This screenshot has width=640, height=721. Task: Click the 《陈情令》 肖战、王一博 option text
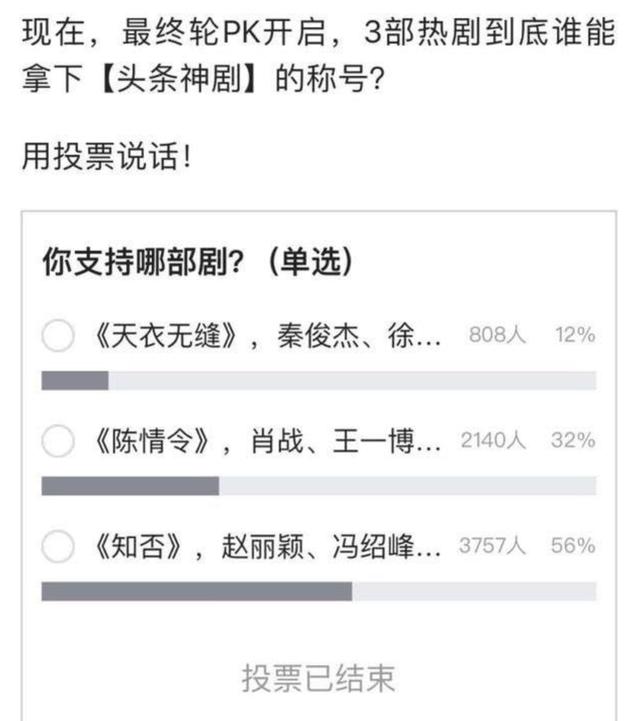tap(267, 441)
